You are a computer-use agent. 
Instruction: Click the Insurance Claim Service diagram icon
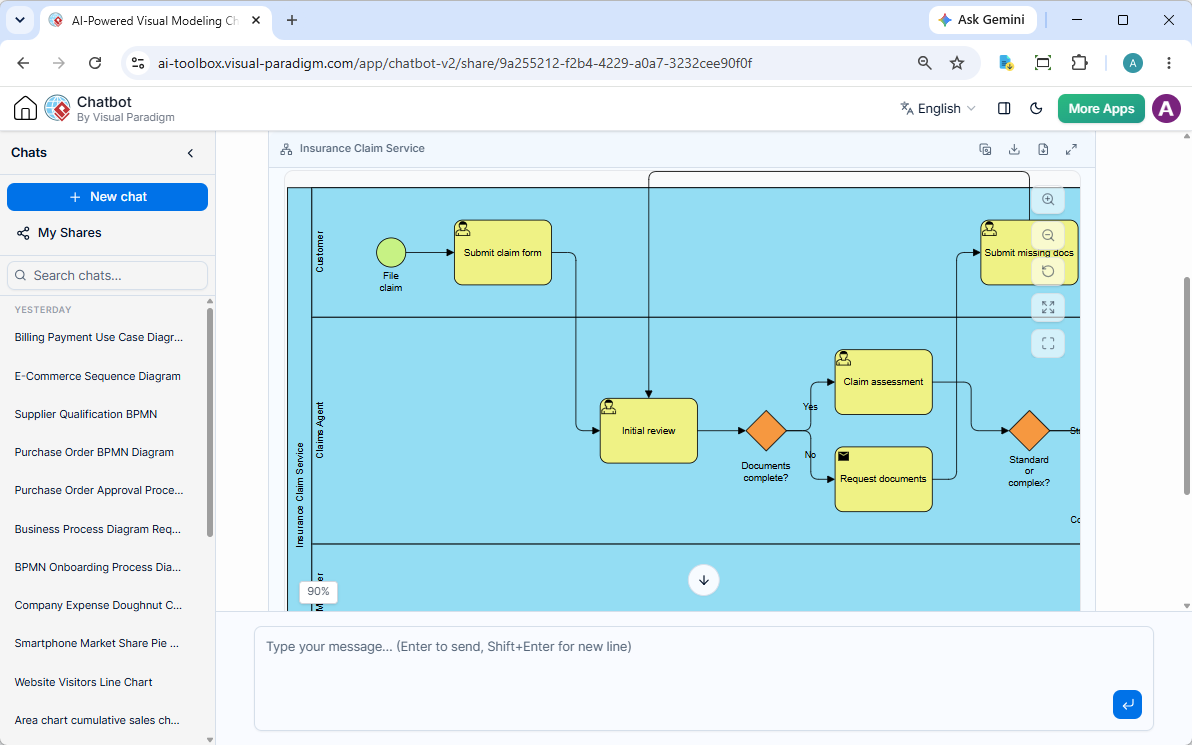[286, 149]
